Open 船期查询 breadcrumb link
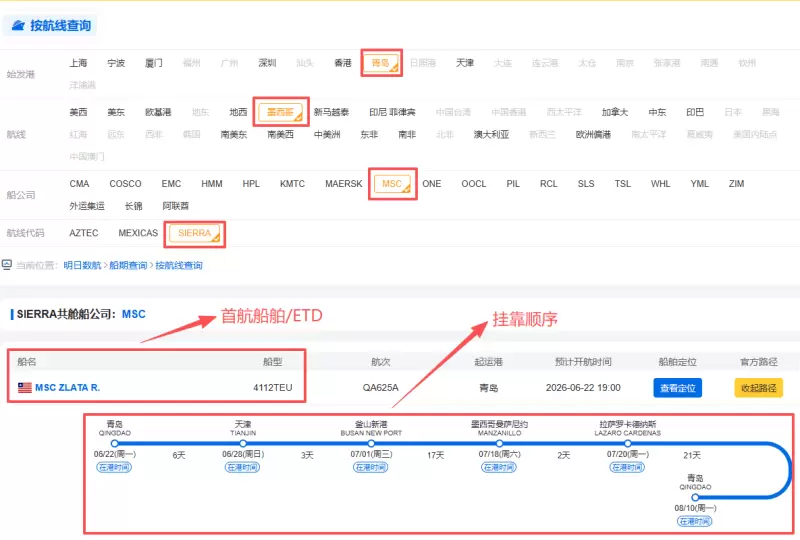This screenshot has width=800, height=540. [128, 265]
